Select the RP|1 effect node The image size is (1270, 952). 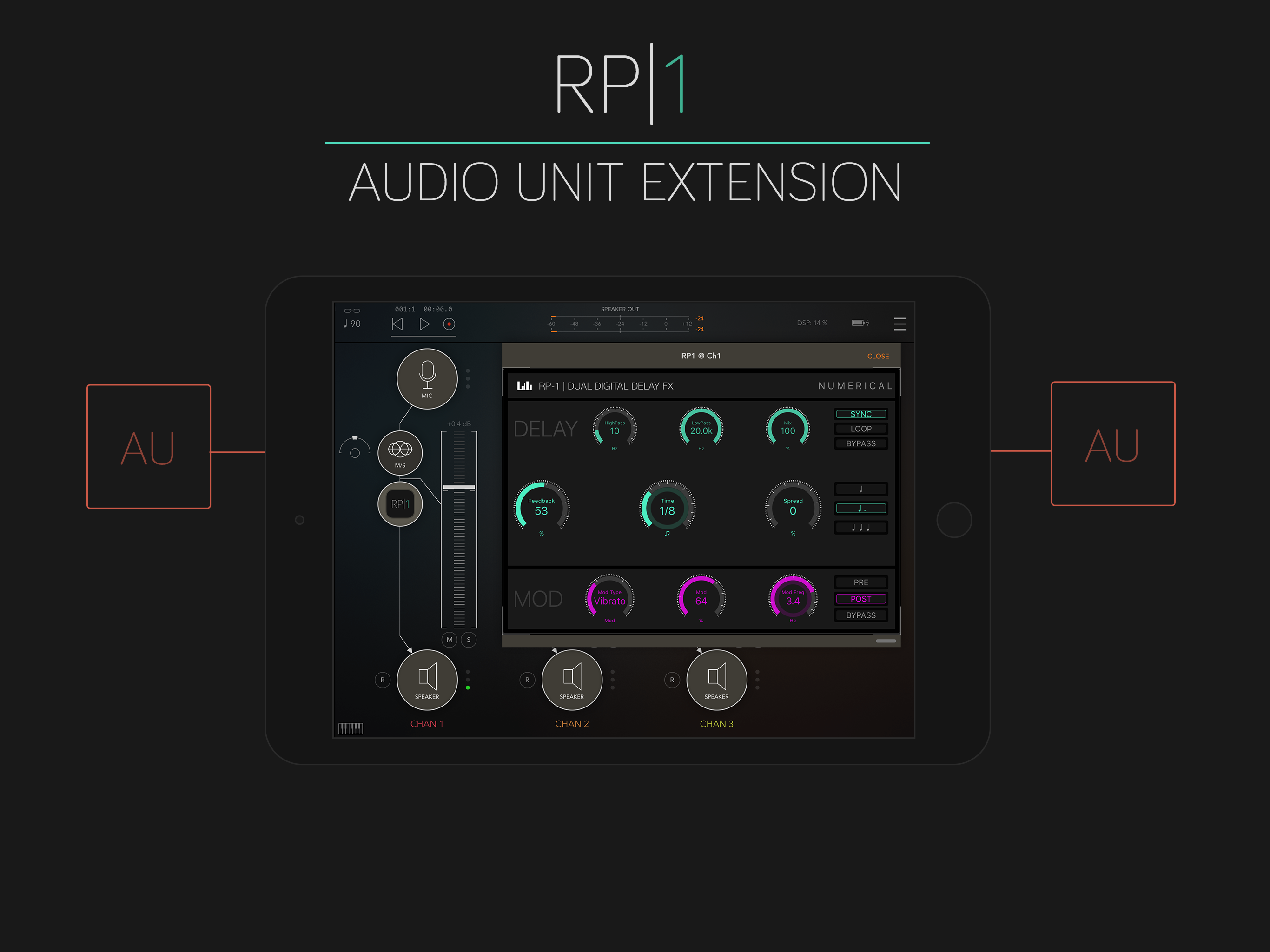pos(400,504)
